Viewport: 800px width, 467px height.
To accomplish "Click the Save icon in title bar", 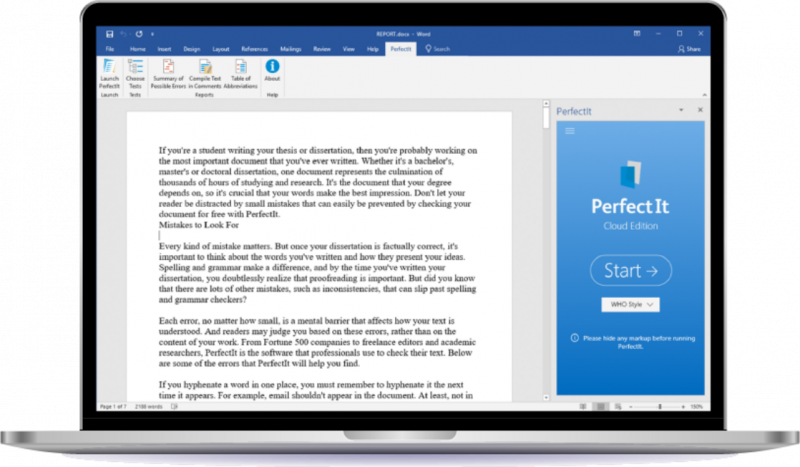I will point(108,34).
